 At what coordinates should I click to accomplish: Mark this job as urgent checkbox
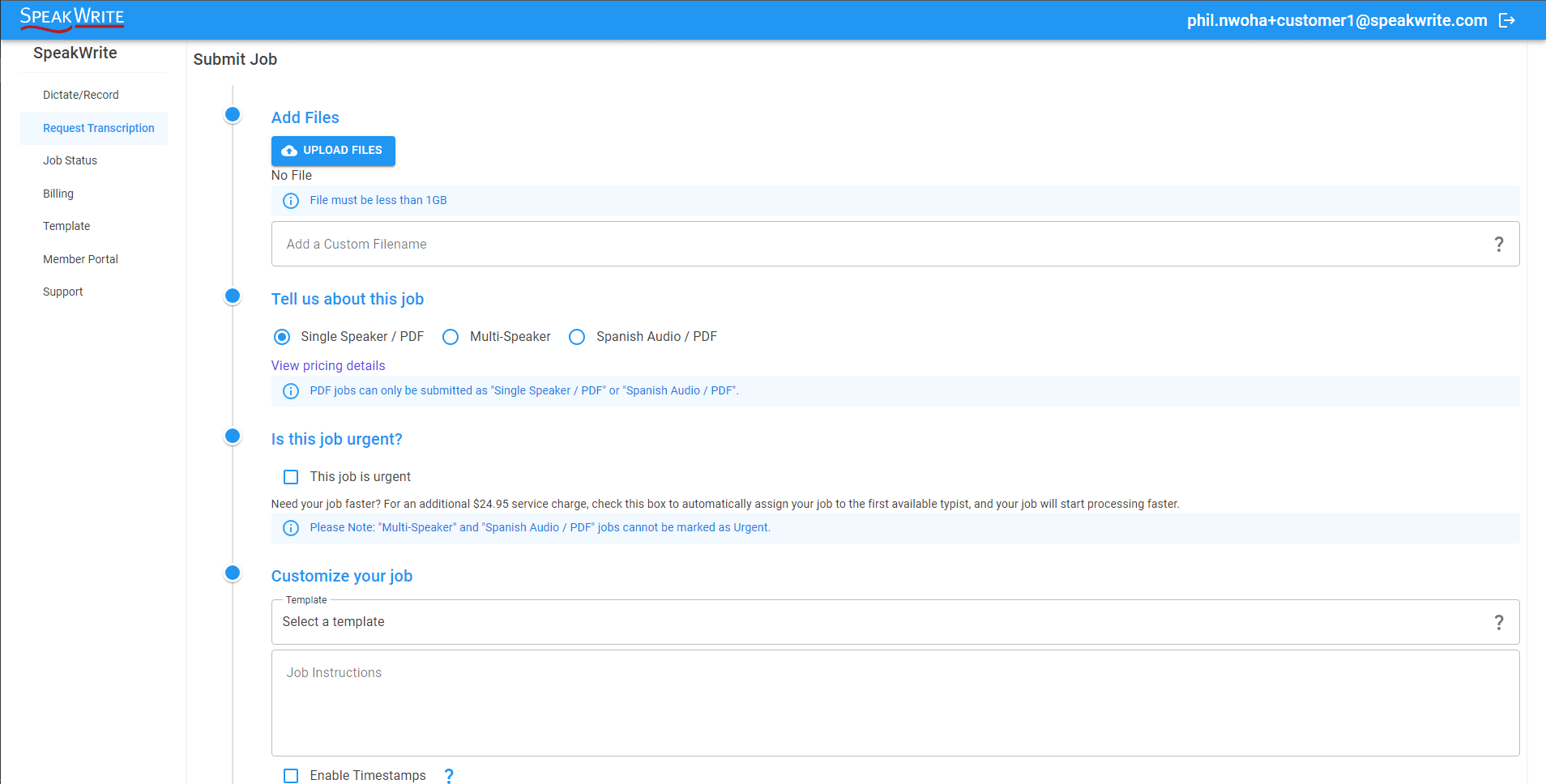(x=291, y=477)
